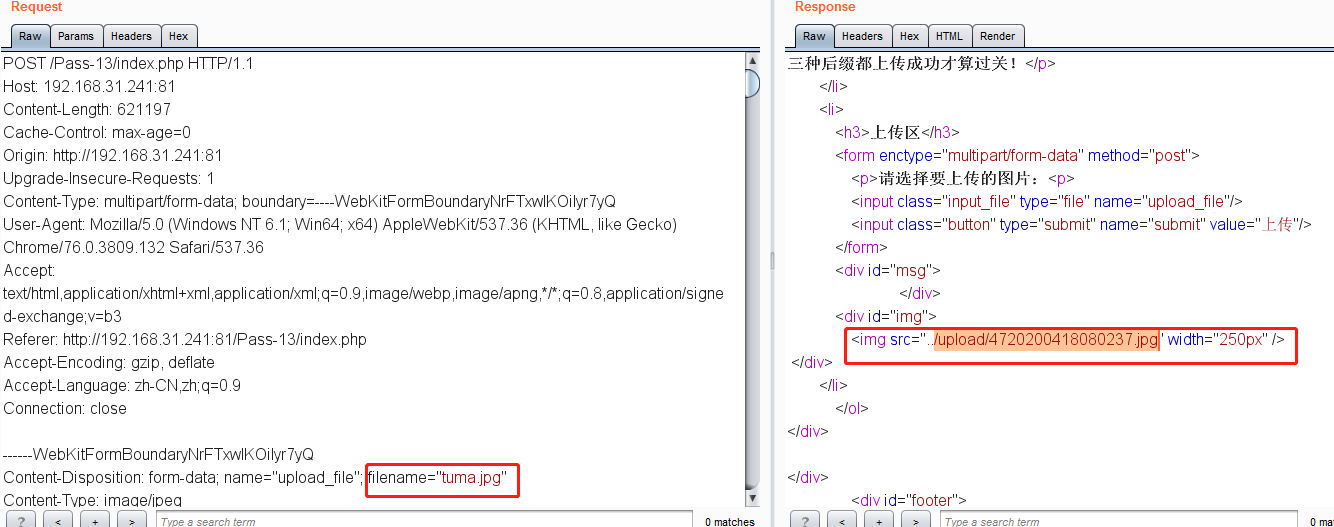Image resolution: width=1334 pixels, height=527 pixels.
Task: Click the h3 上传区 heading line
Action: (x=898, y=132)
